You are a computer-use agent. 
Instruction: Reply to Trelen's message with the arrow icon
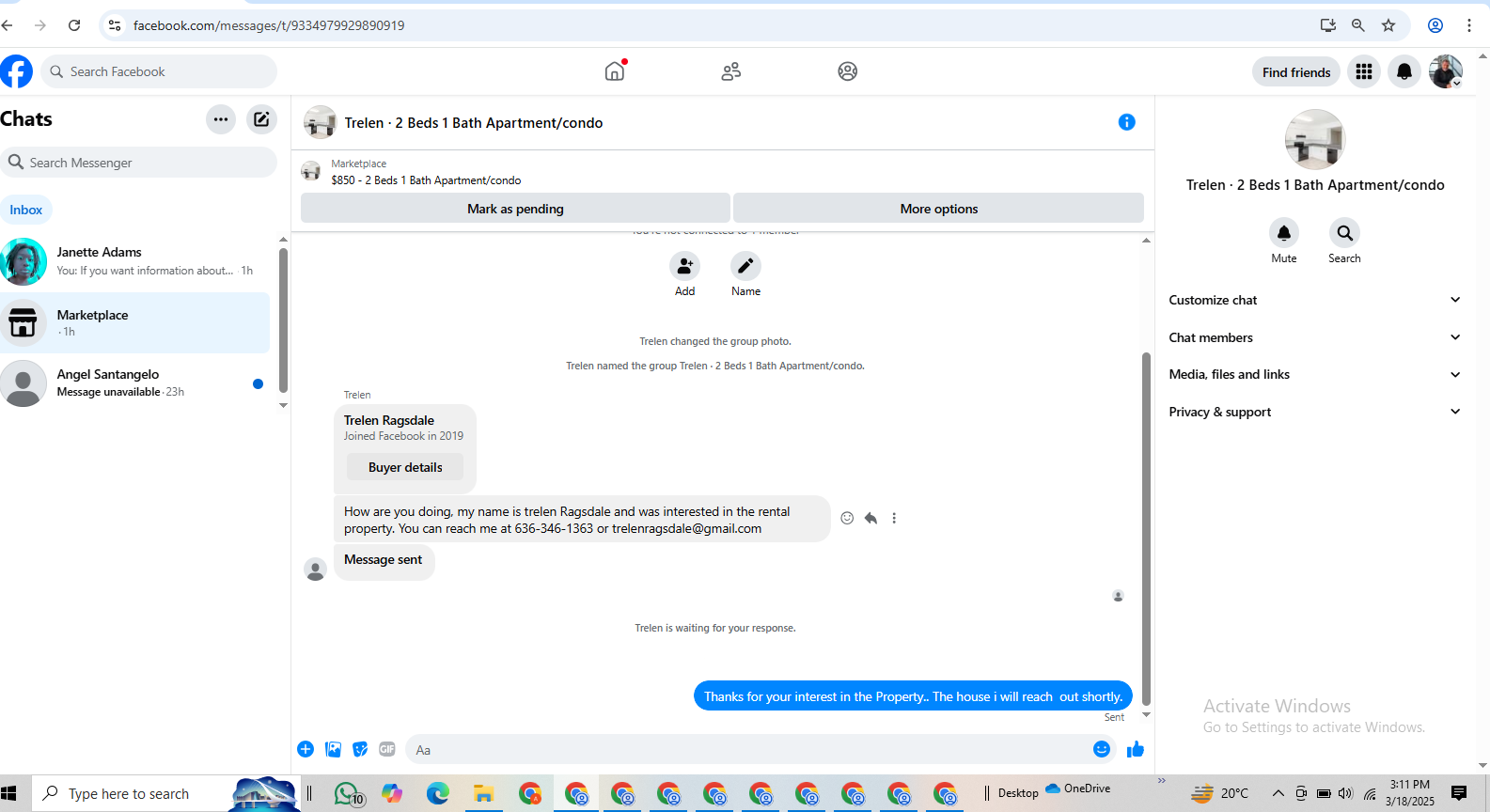tap(870, 518)
